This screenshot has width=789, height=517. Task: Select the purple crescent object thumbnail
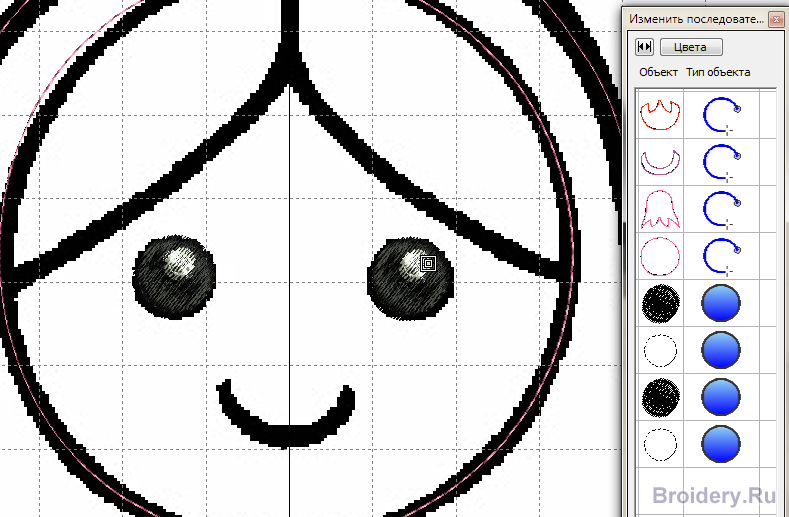coord(660,162)
